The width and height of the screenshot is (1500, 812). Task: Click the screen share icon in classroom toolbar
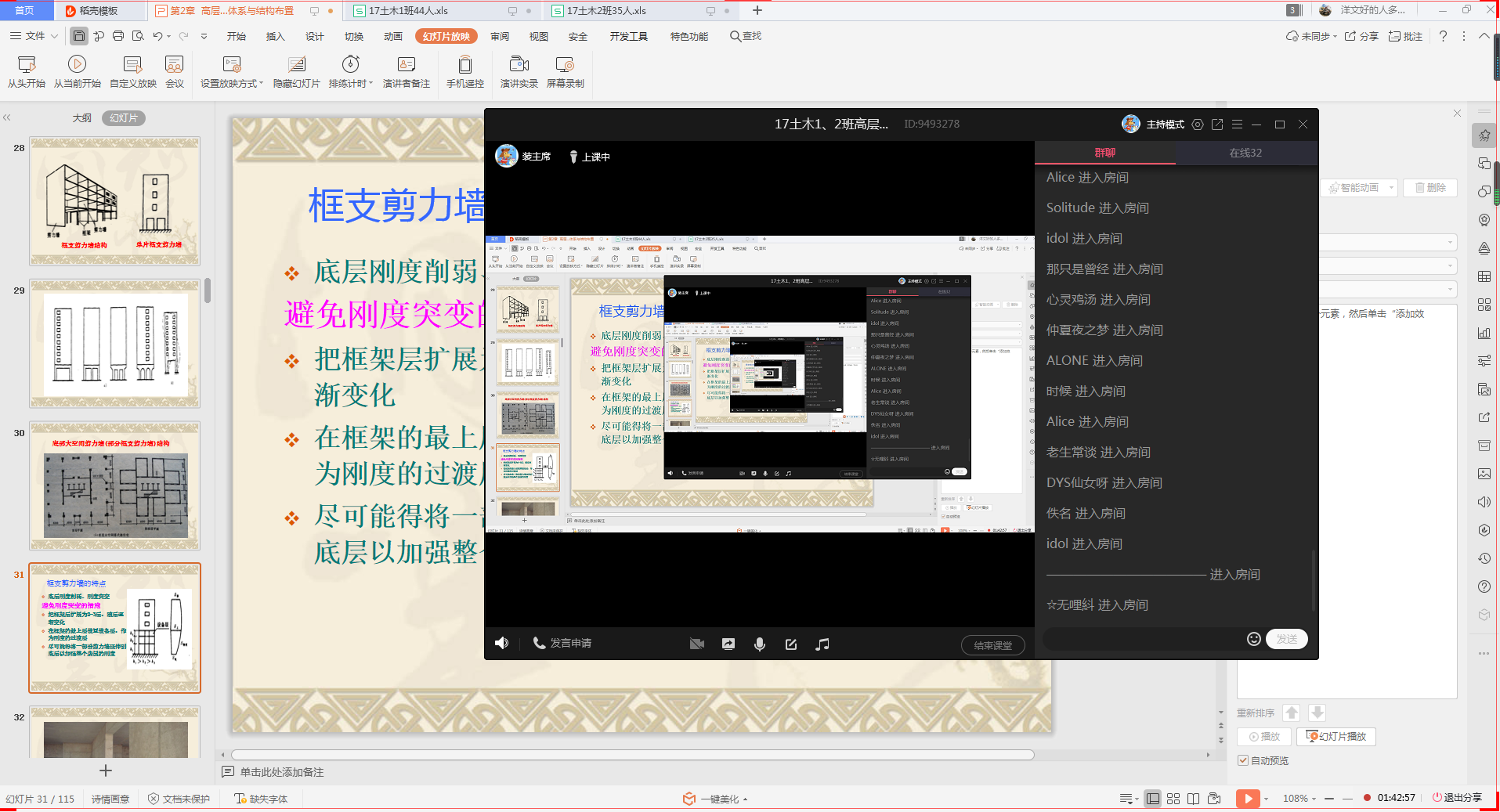[x=728, y=644]
